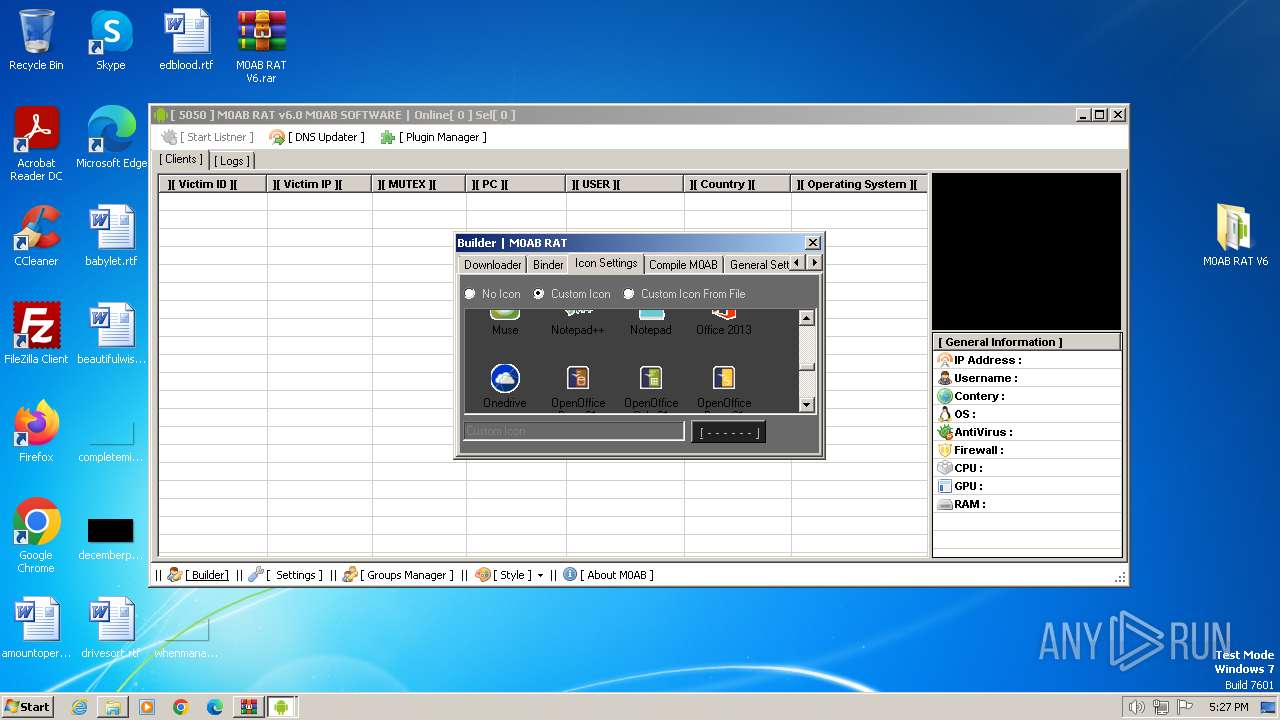Open the Logs tab
The height and width of the screenshot is (720, 1280).
coord(231,160)
